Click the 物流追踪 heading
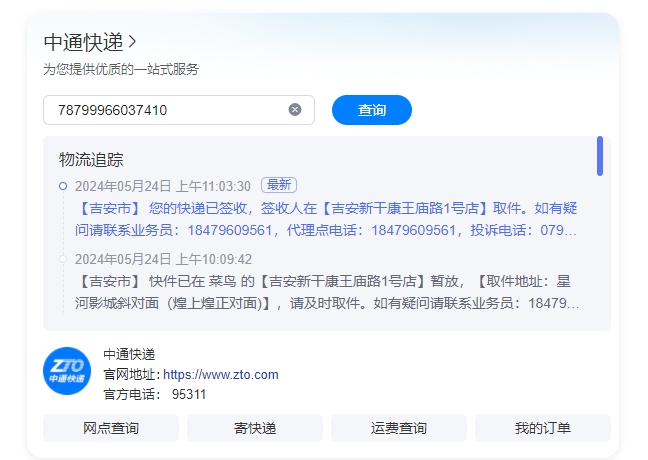 [91, 160]
